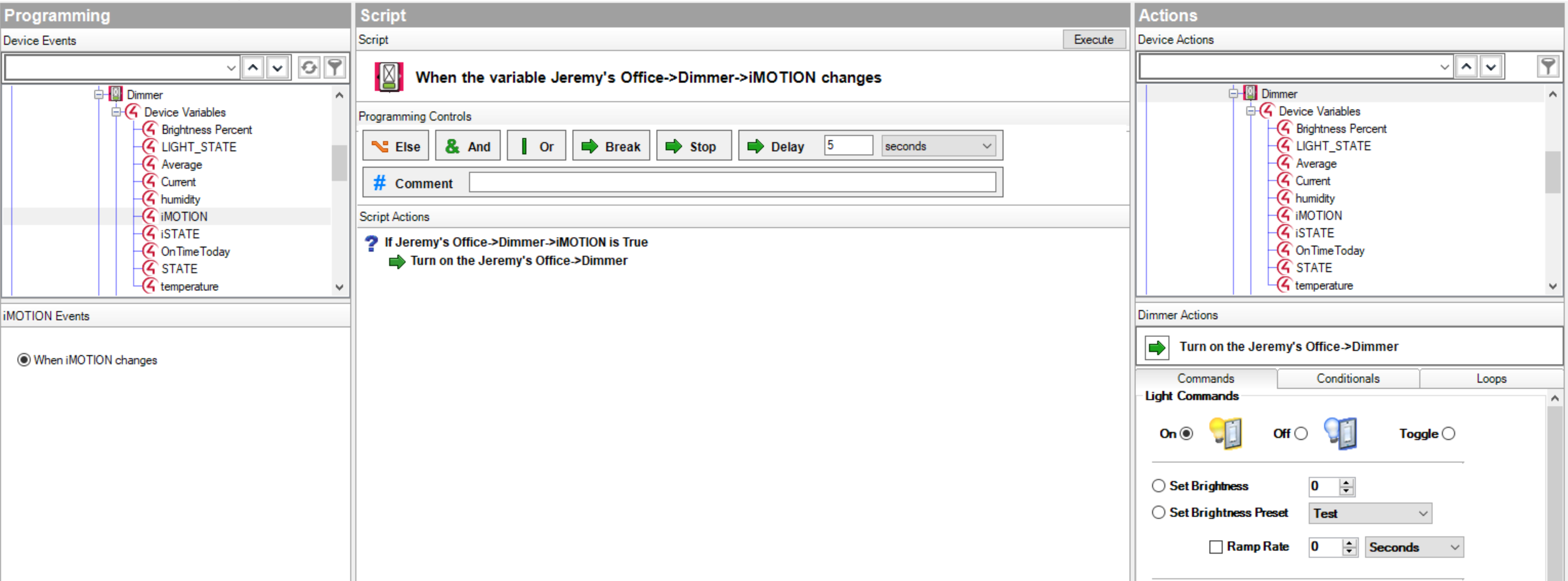Select the Set Brightness Preset radio option
Screen dimensions: 1568x581
coord(1158,513)
